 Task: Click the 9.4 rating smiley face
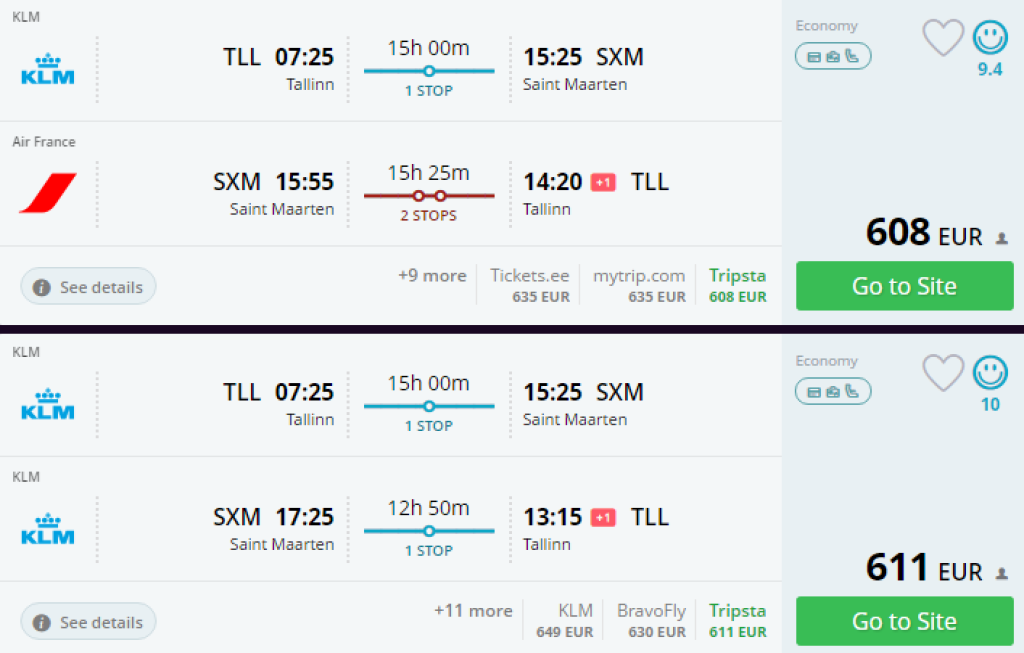[x=990, y=38]
